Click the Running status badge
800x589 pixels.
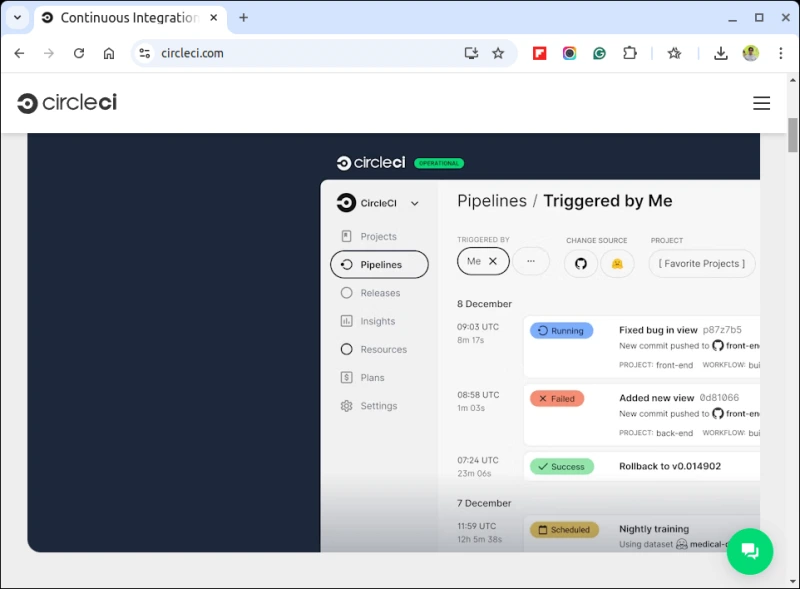561,331
